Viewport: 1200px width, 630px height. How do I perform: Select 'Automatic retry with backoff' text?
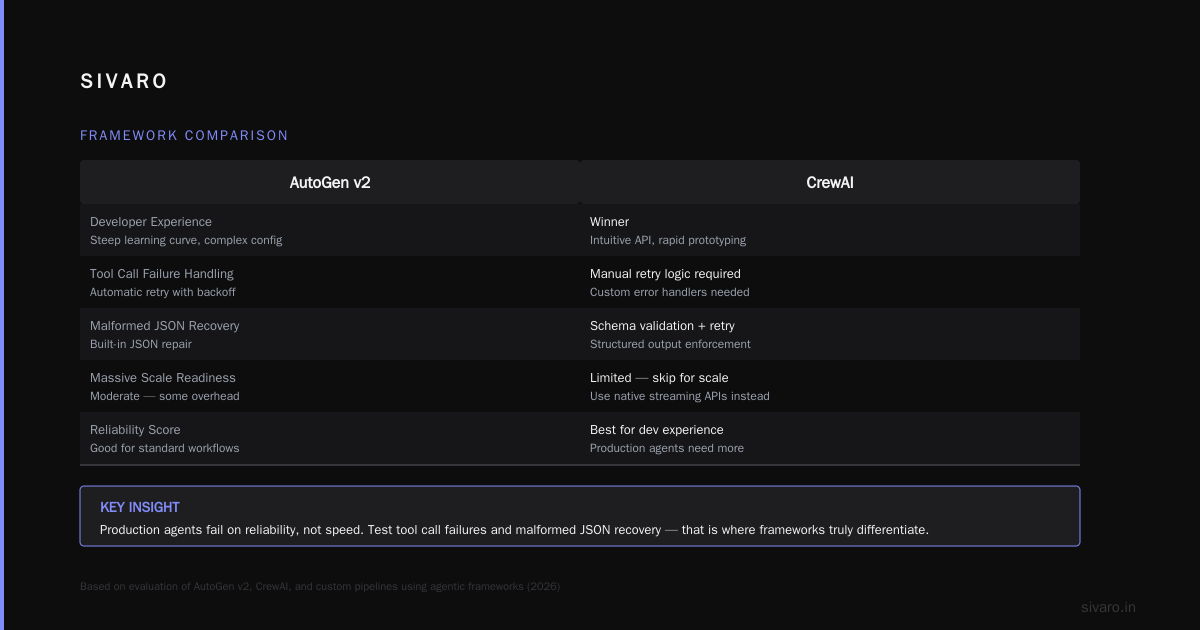(x=163, y=292)
